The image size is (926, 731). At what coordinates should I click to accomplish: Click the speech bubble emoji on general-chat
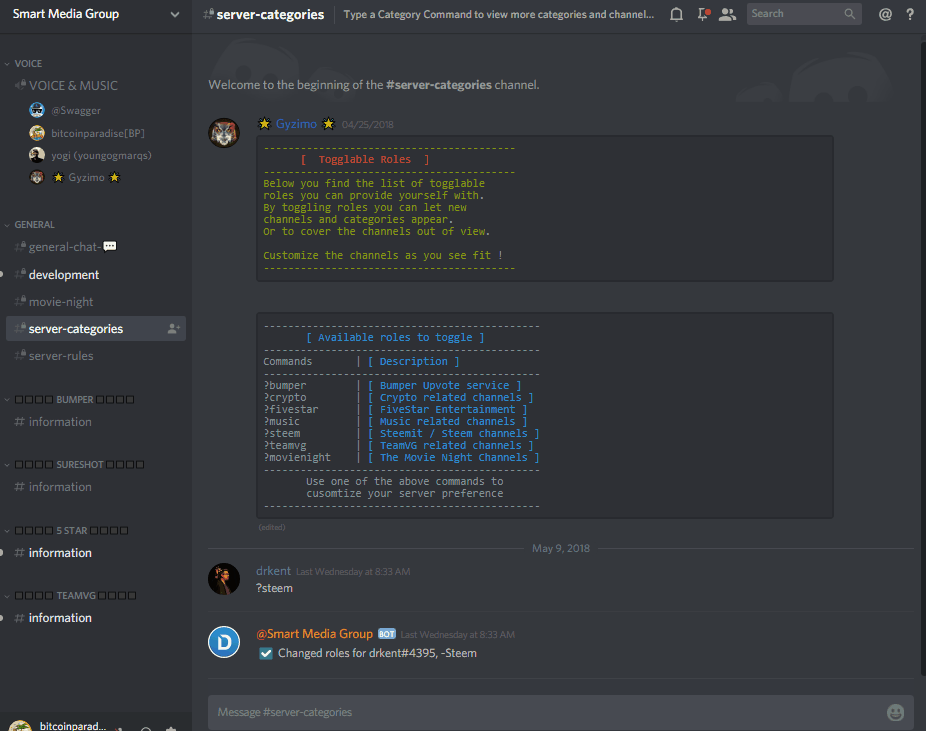(x=110, y=246)
